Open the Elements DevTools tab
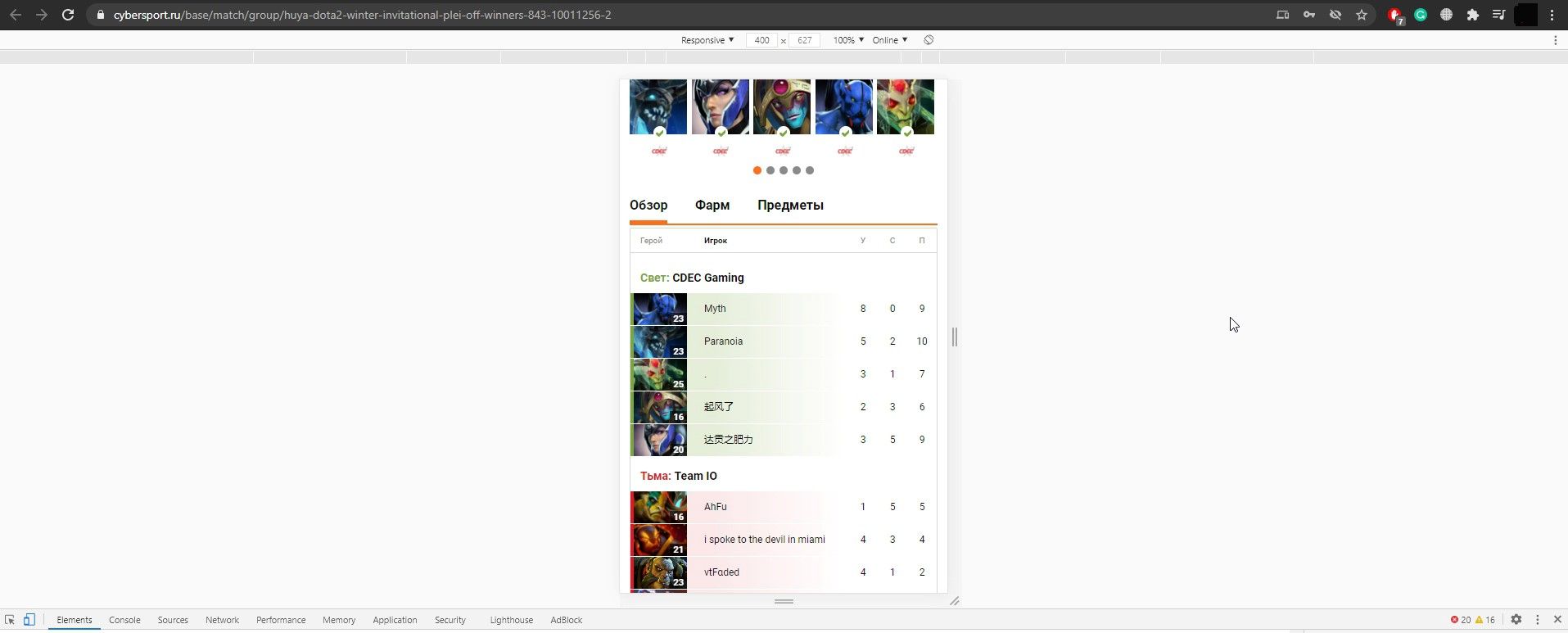 tap(75, 620)
